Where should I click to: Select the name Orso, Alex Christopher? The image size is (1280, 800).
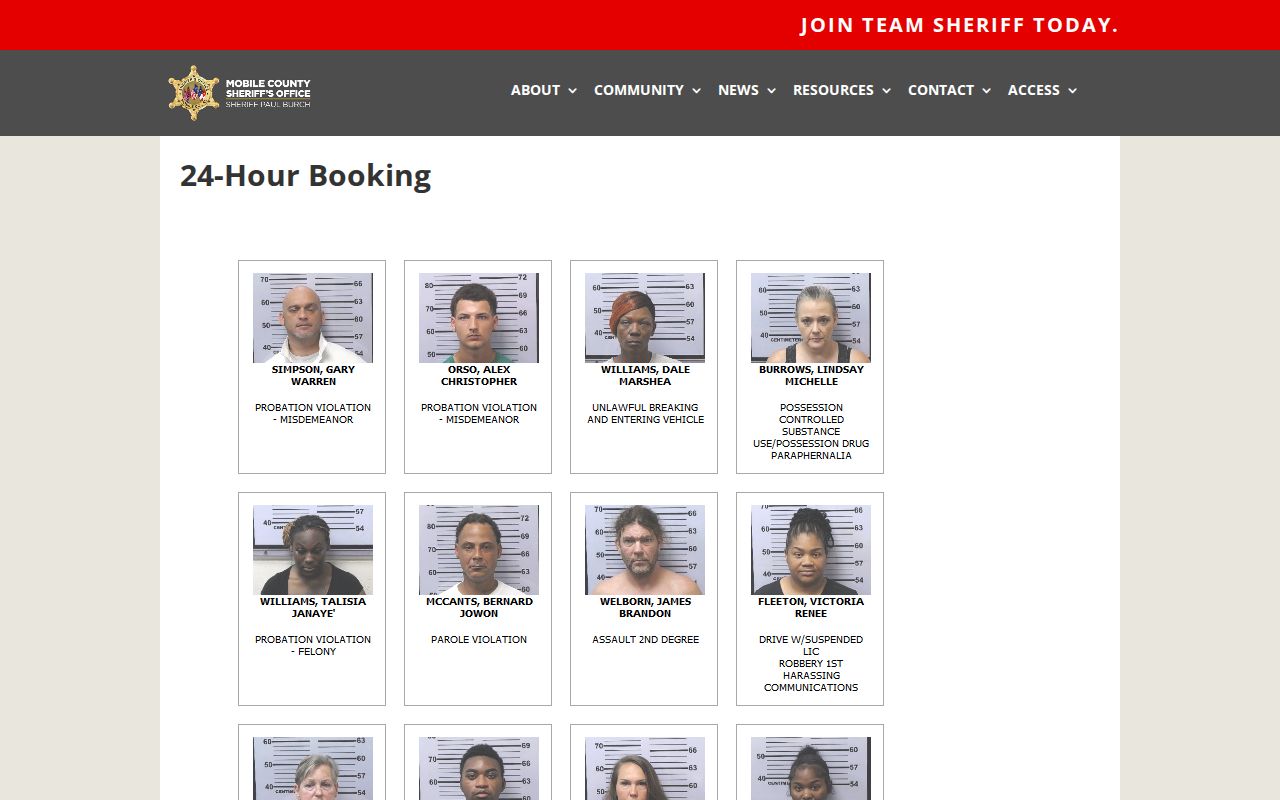[x=479, y=375]
